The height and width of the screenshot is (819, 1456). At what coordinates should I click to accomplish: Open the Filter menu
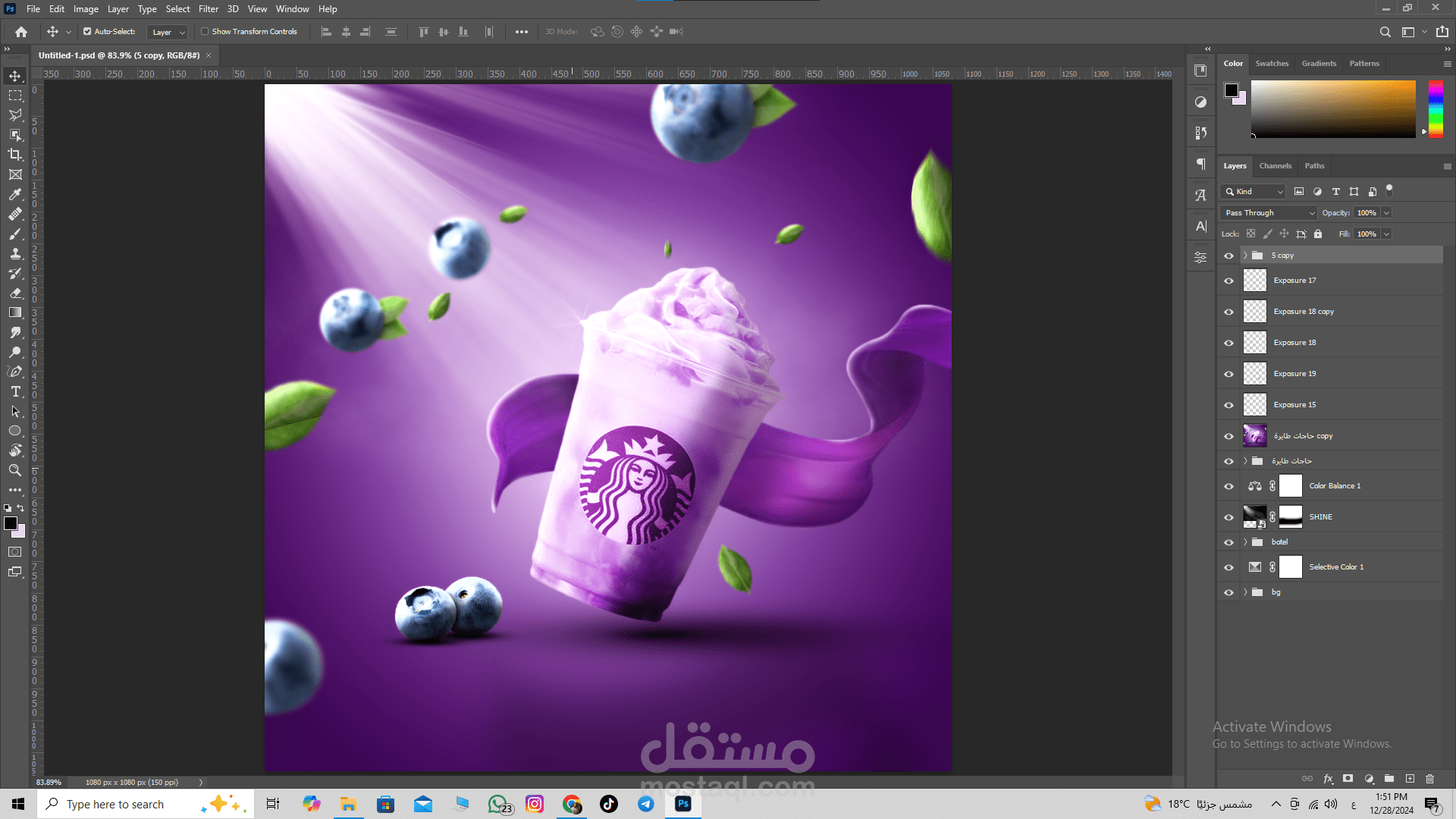coord(209,9)
